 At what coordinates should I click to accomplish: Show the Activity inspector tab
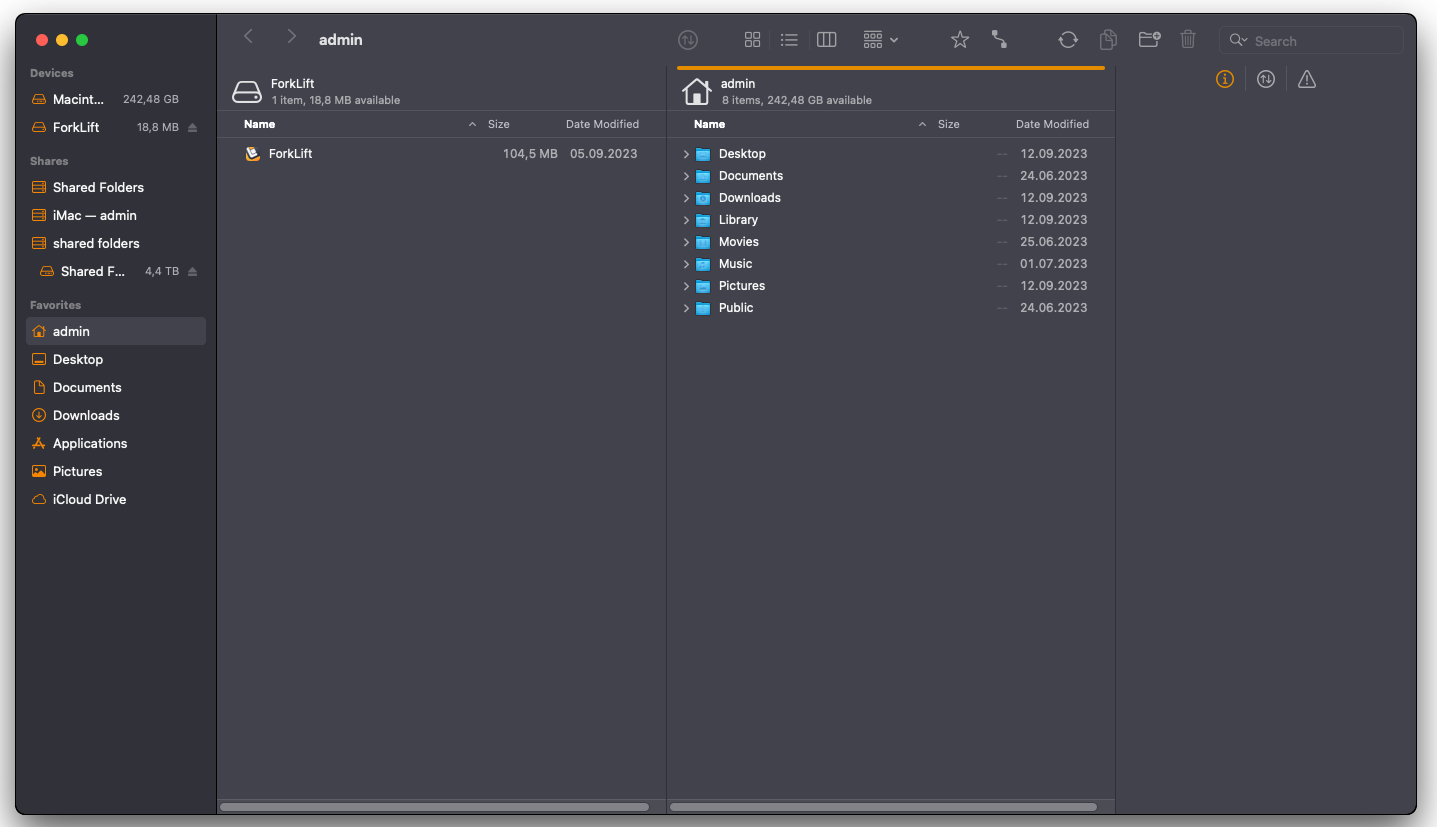1266,79
